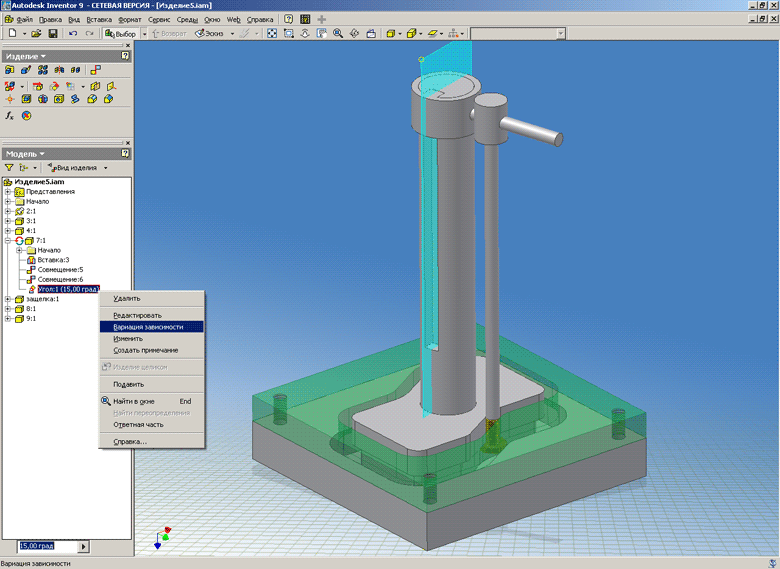780x569 pixels.
Task: Open a file with the Open folder icon
Action: coord(36,33)
